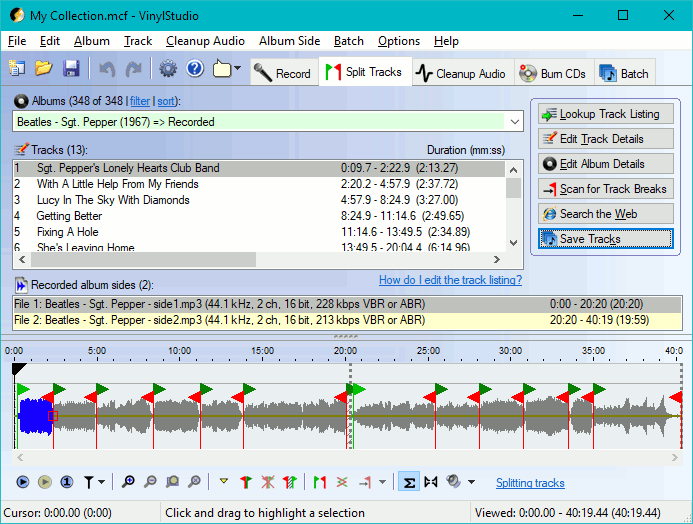This screenshot has height=524, width=693.
Task: Click the Scan for Track Breaks button
Action: (604, 189)
